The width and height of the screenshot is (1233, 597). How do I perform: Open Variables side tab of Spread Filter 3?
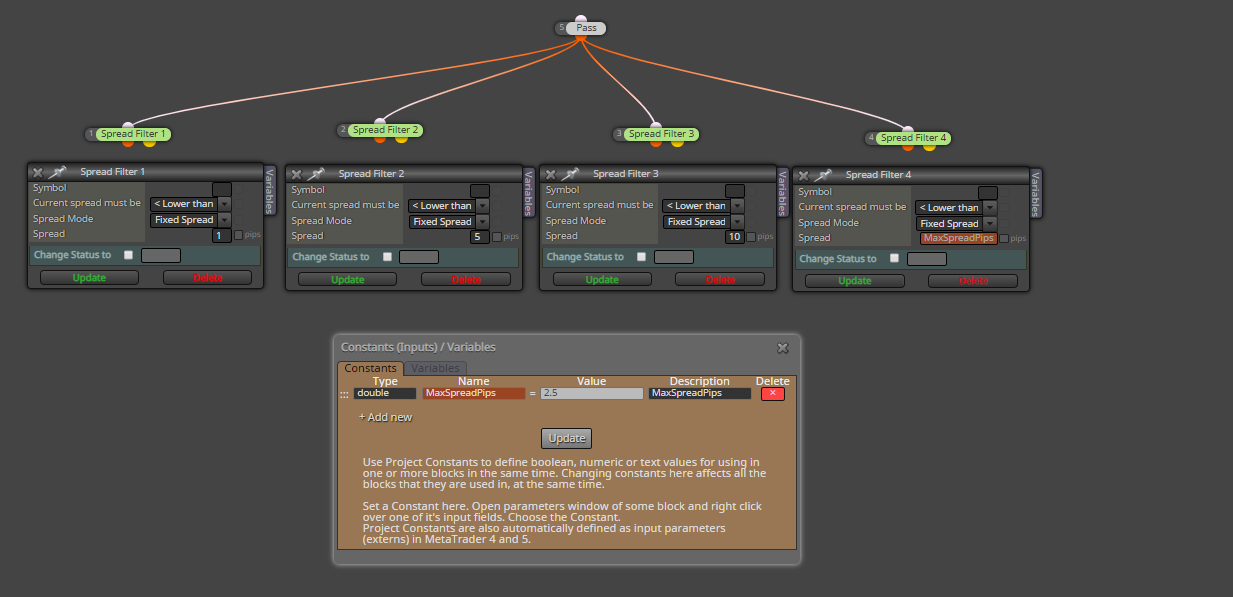tap(783, 192)
